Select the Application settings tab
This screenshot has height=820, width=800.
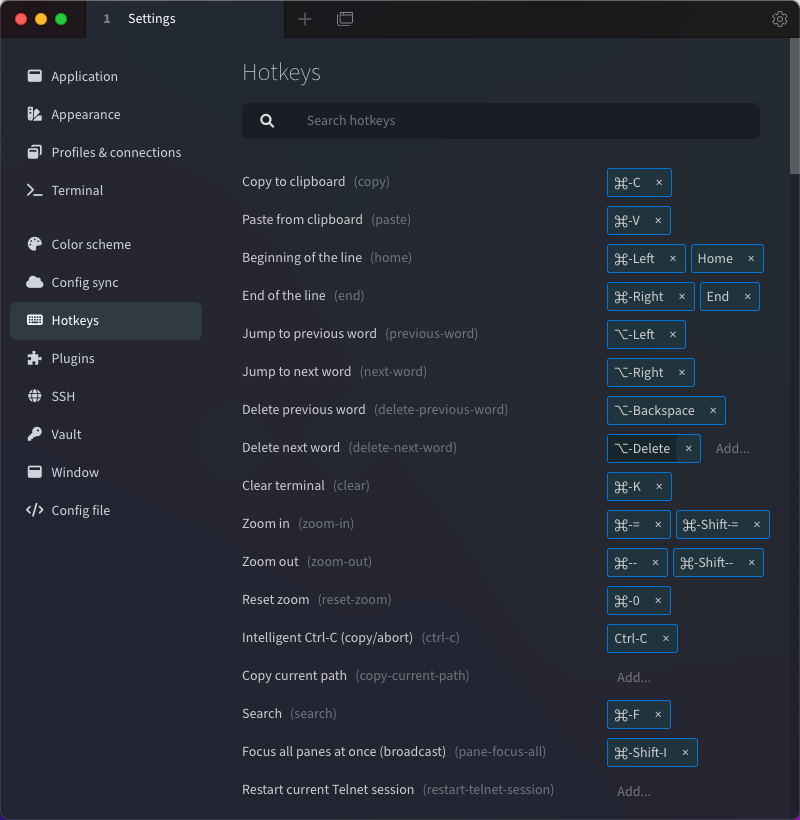point(84,76)
